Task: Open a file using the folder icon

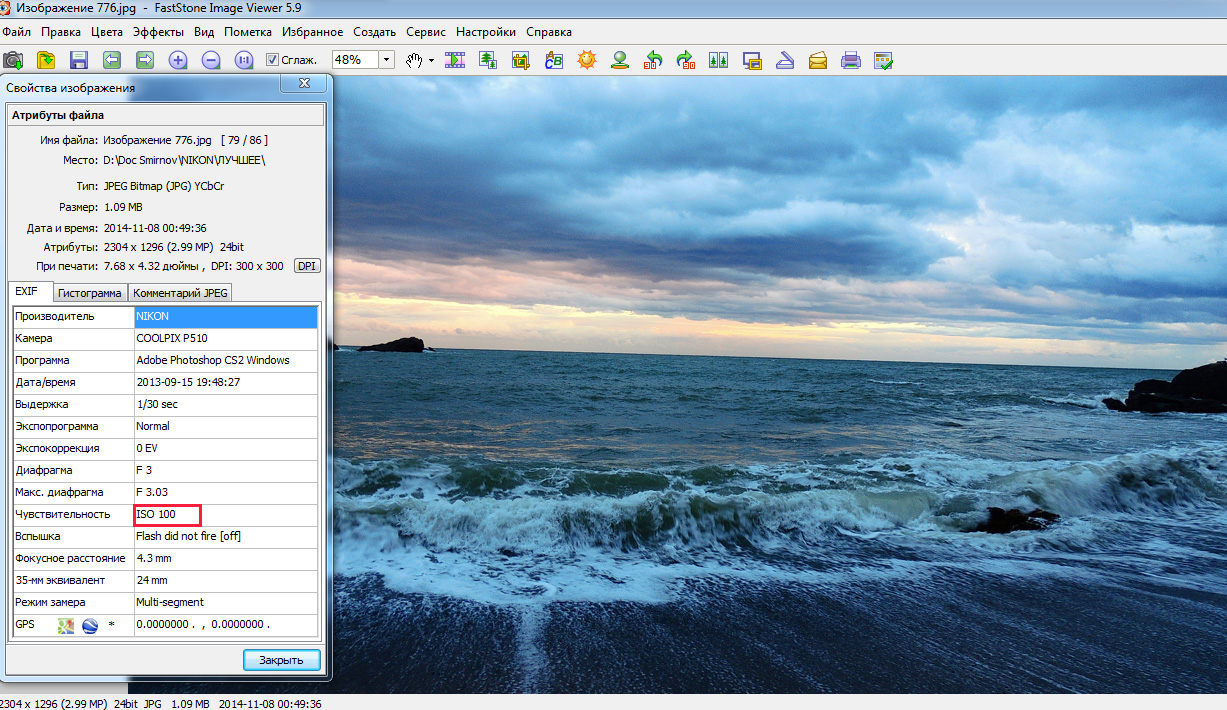Action: 46,60
